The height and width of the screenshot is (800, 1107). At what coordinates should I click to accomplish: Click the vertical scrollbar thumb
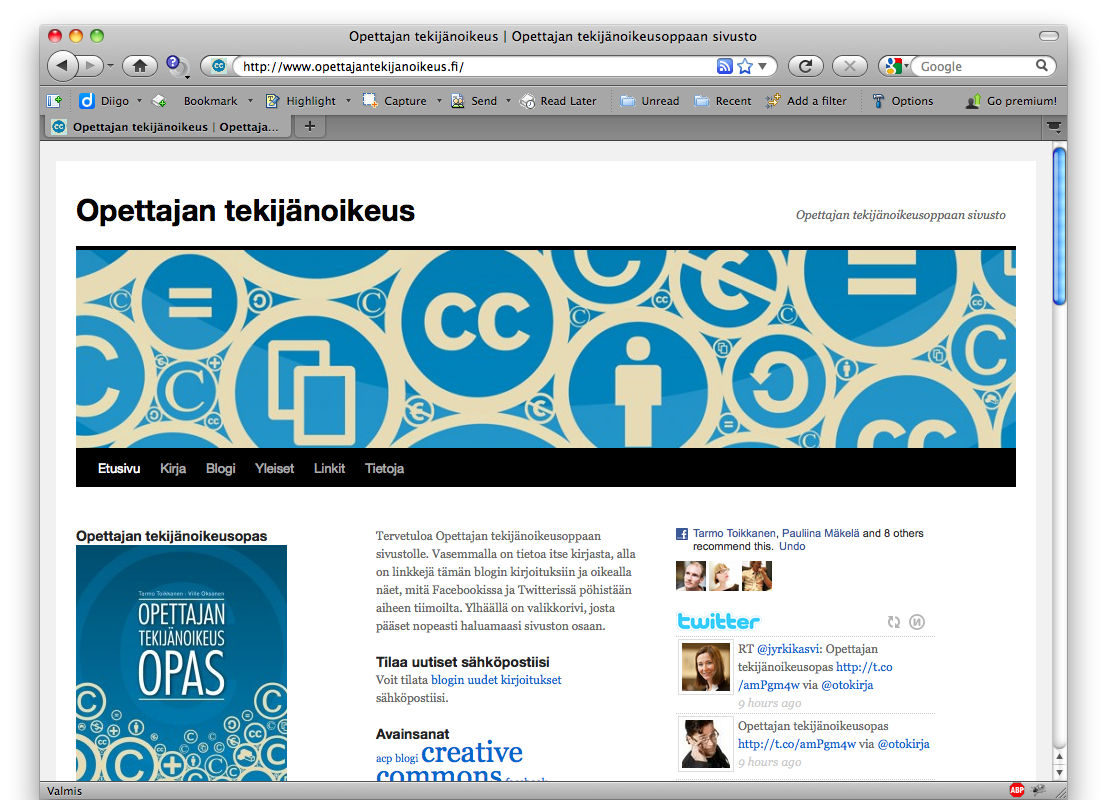tap(1059, 225)
